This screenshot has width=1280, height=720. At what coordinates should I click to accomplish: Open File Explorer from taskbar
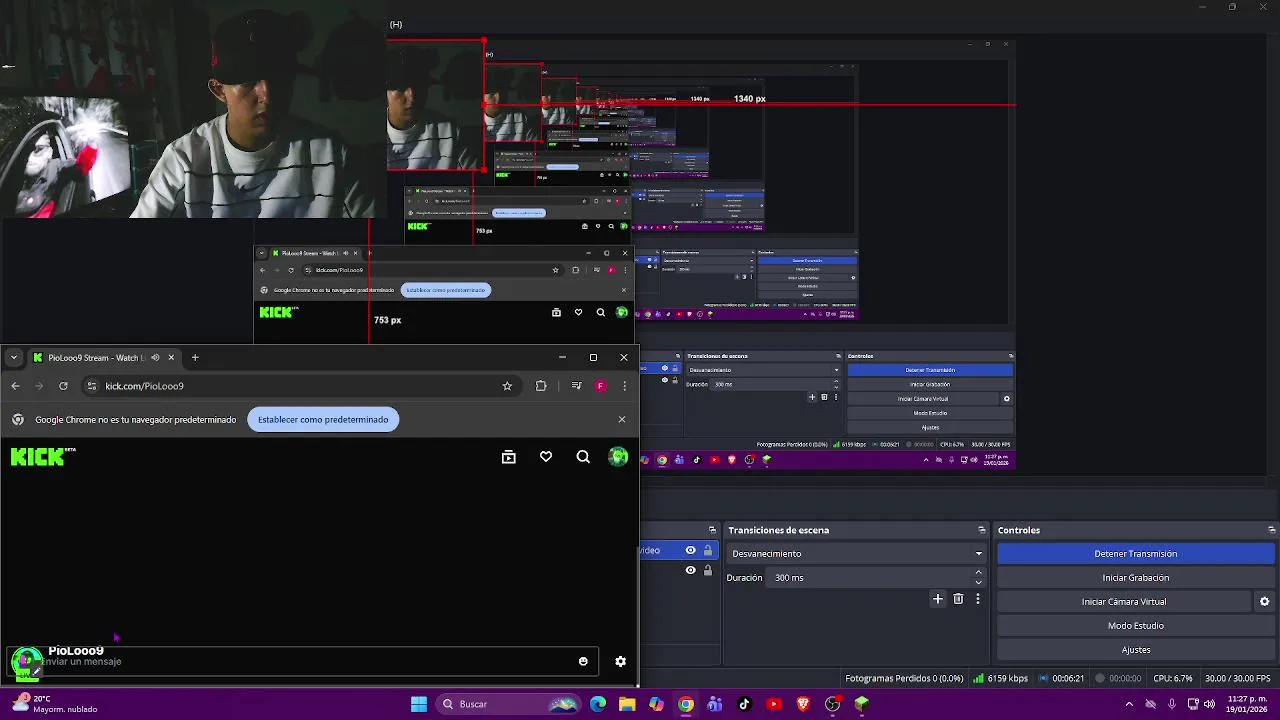(627, 704)
